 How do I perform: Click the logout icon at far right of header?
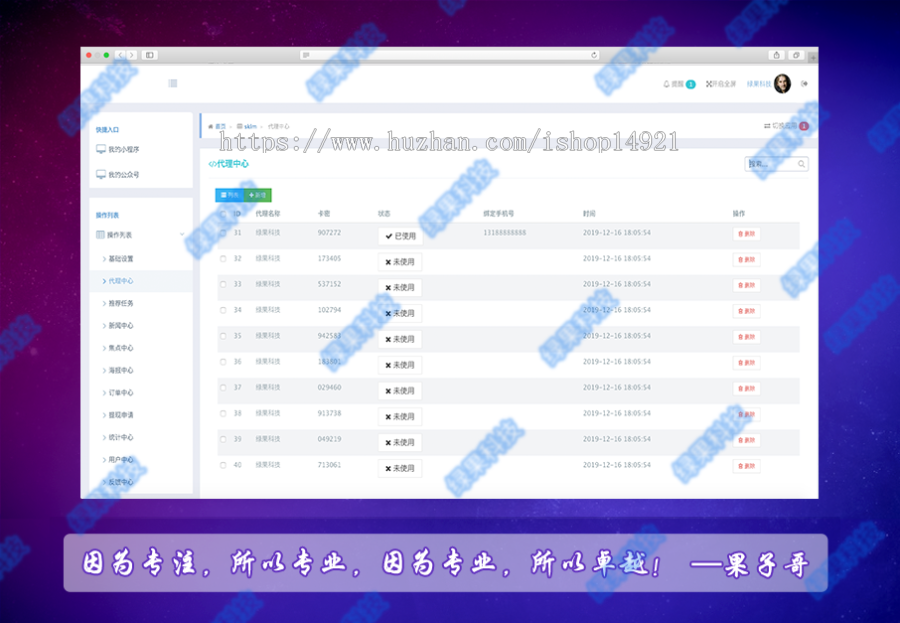click(x=804, y=84)
